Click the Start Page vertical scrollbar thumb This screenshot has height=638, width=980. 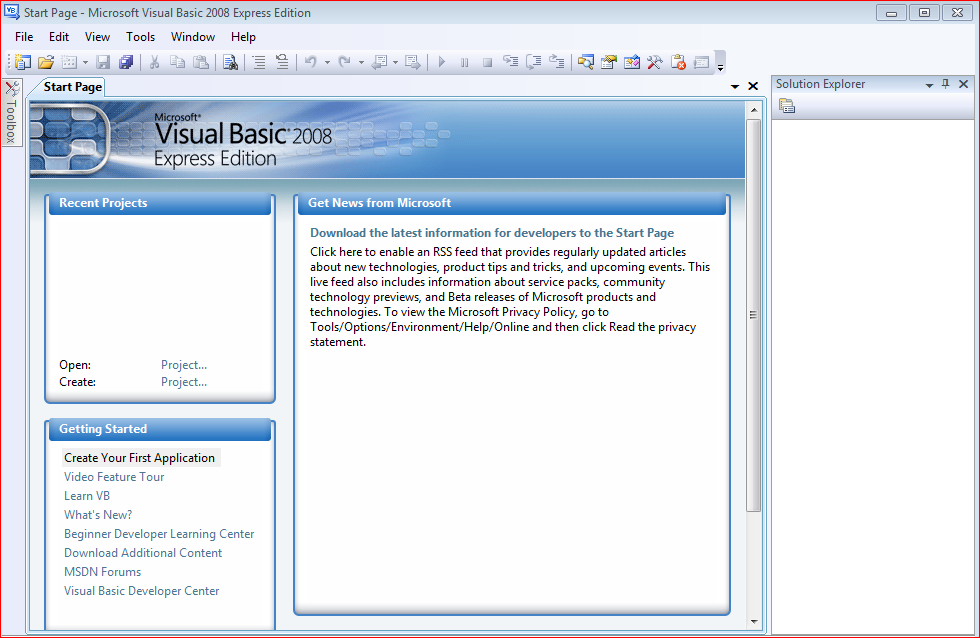pyautogui.click(x=754, y=315)
